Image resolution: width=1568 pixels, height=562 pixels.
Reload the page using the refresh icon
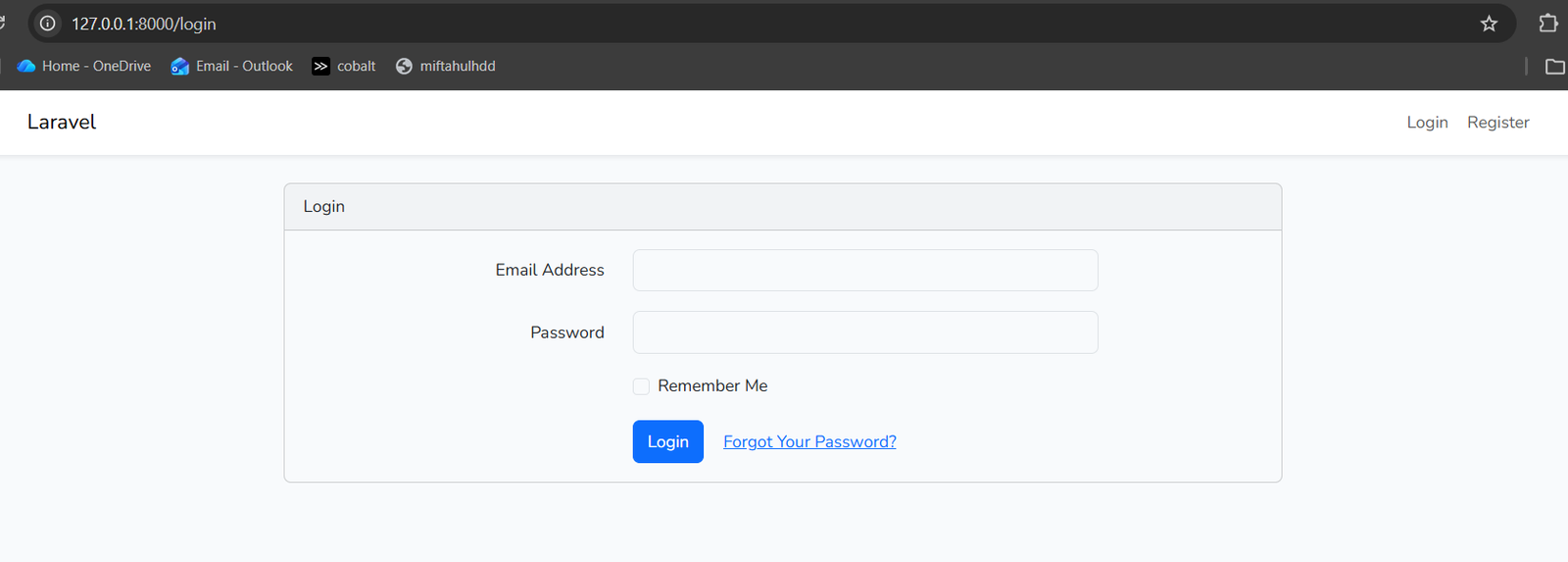tap(3, 24)
